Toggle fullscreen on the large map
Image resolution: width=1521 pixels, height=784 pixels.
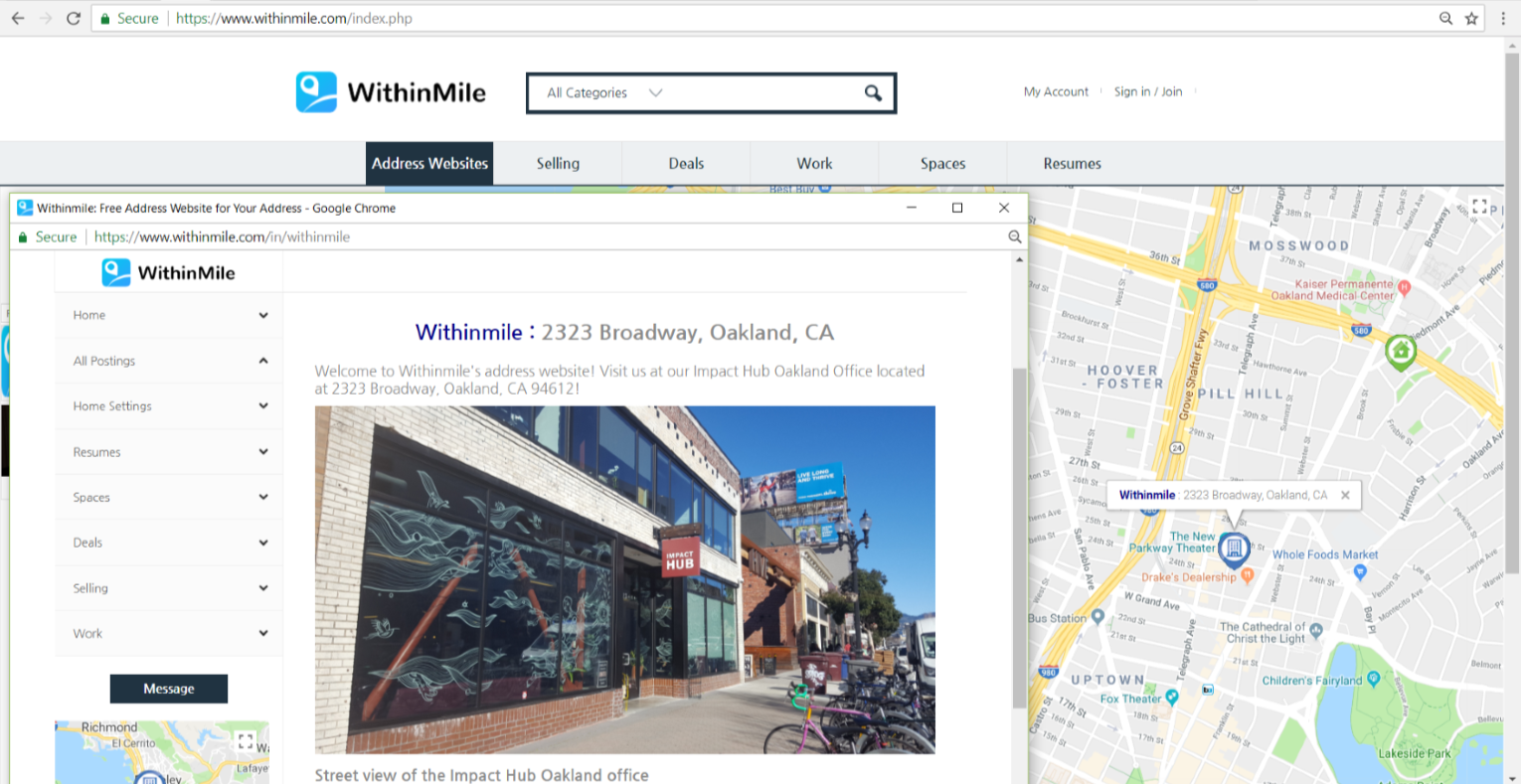(x=1479, y=207)
